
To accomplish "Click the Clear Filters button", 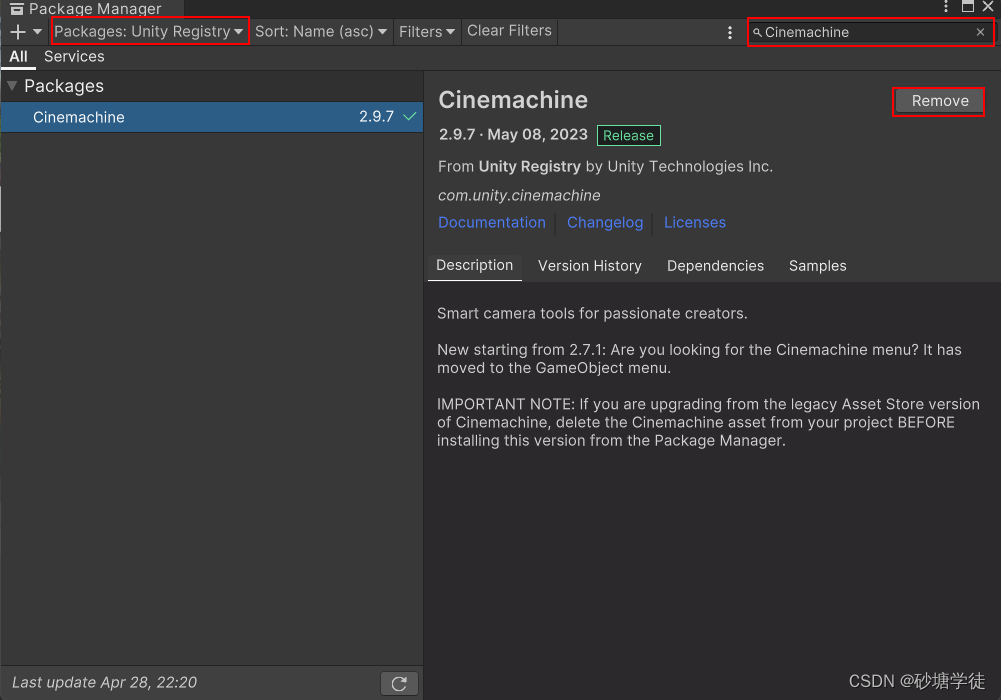I will tap(509, 31).
